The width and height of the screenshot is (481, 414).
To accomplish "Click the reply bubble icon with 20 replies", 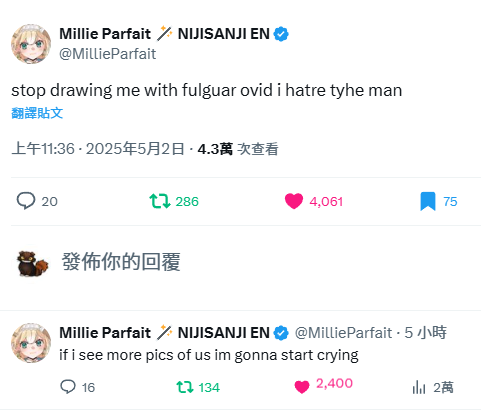I will click(x=26, y=201).
